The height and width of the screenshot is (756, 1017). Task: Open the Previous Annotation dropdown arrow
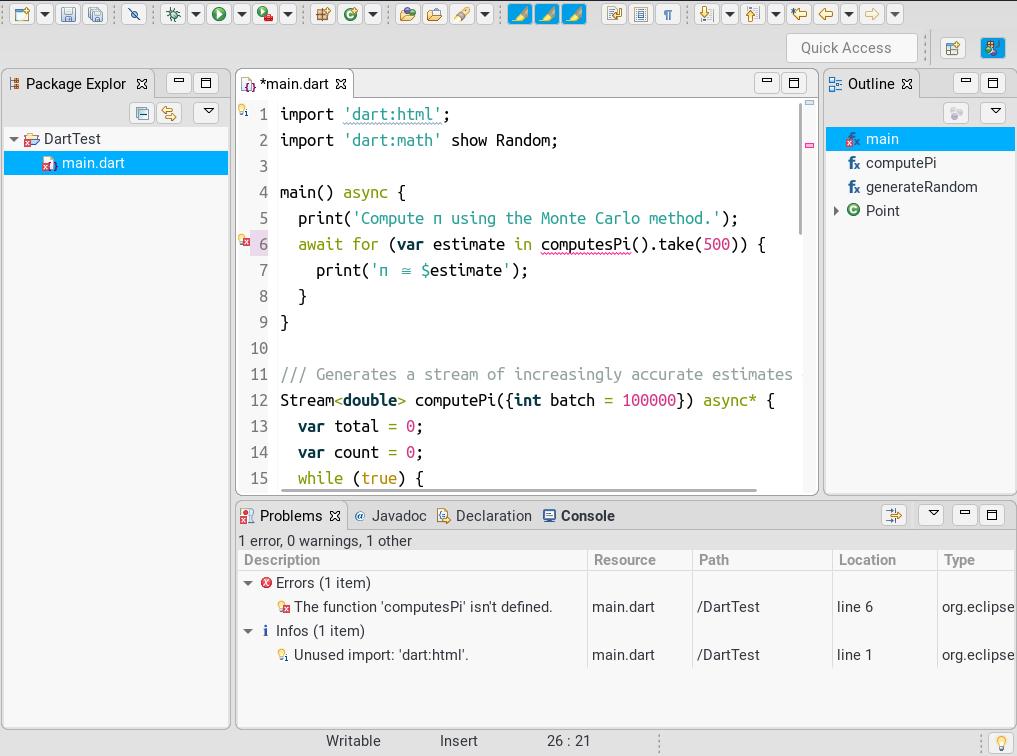[x=776, y=14]
